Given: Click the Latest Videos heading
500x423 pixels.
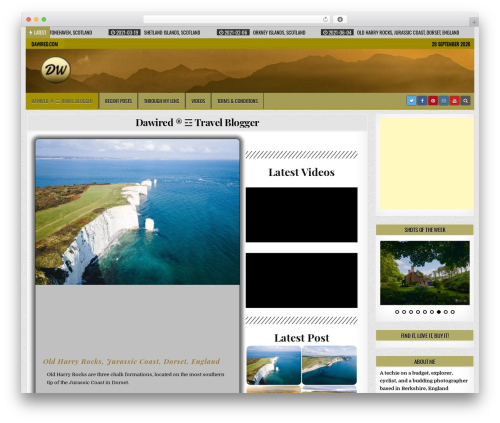Looking at the screenshot, I should coord(301,172).
